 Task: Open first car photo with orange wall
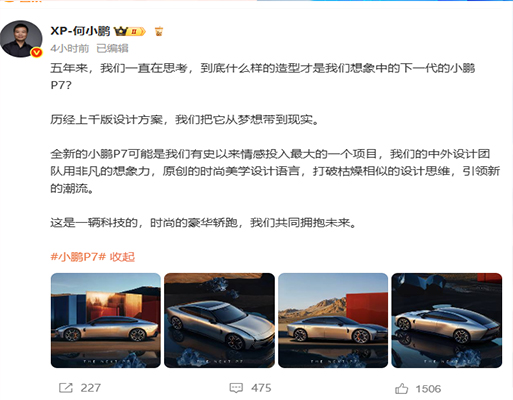pos(106,320)
